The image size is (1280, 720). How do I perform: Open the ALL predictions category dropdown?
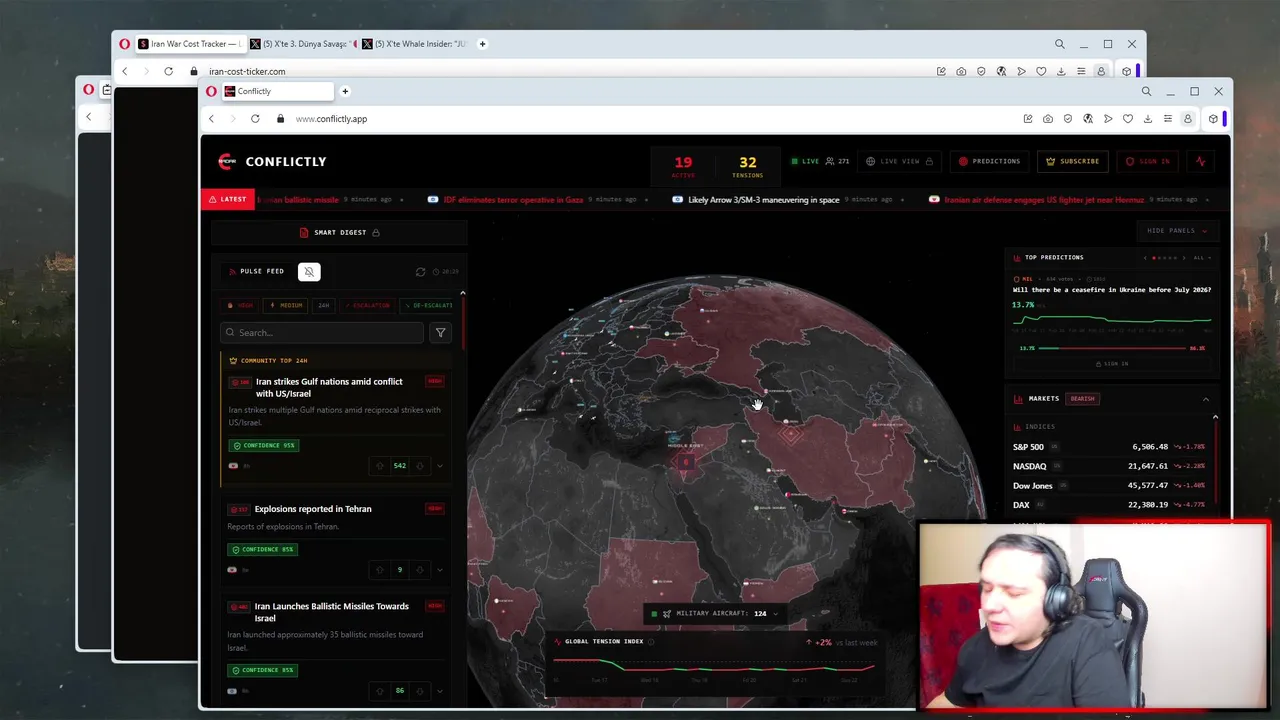pos(1201,258)
